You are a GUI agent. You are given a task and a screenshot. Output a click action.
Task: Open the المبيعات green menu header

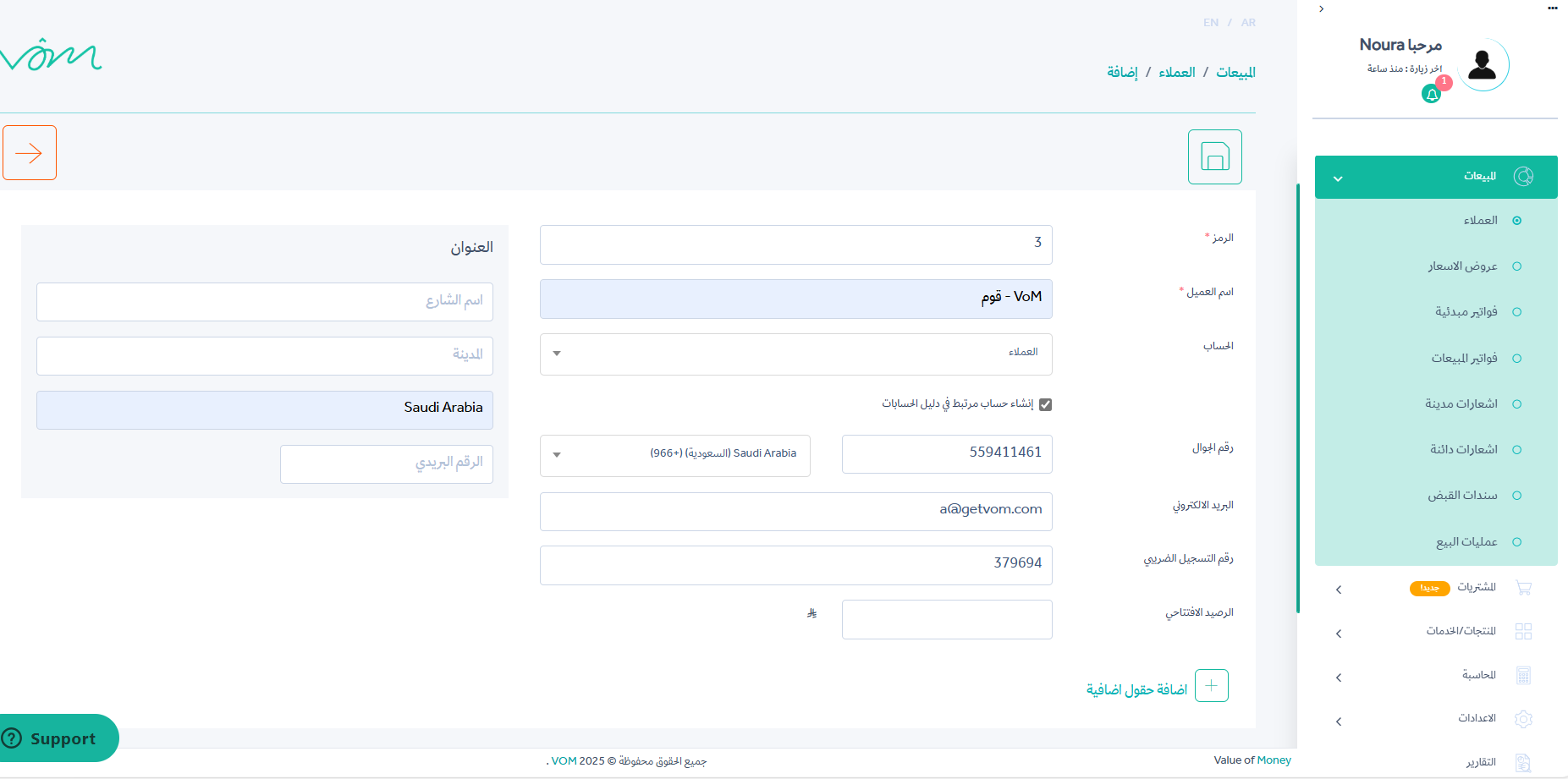coord(1436,177)
